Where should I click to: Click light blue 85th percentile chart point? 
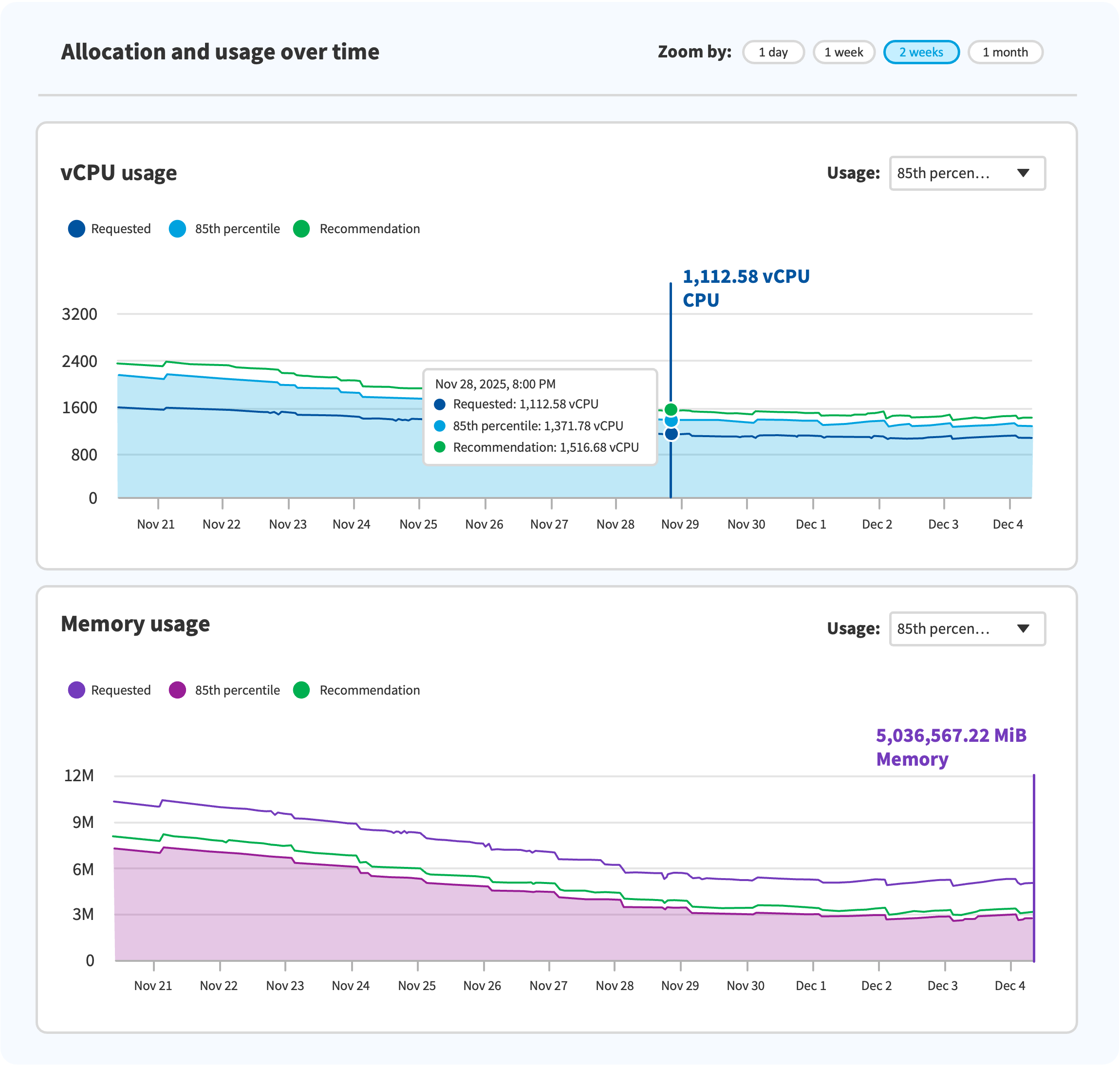pos(671,421)
